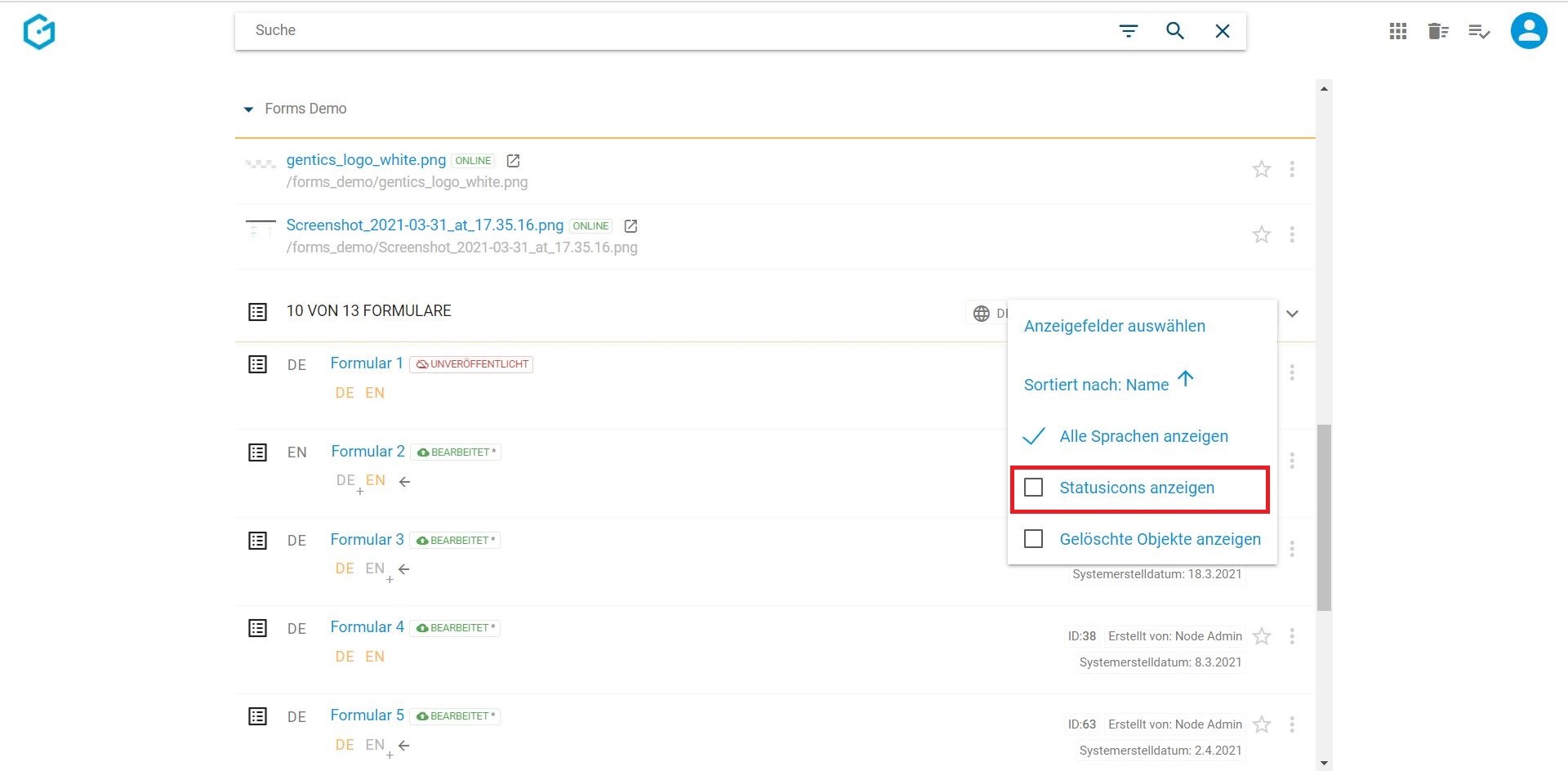Viewport: 1568px width, 771px height.
Task: Collapse the Forms Demo section
Action: (x=248, y=109)
